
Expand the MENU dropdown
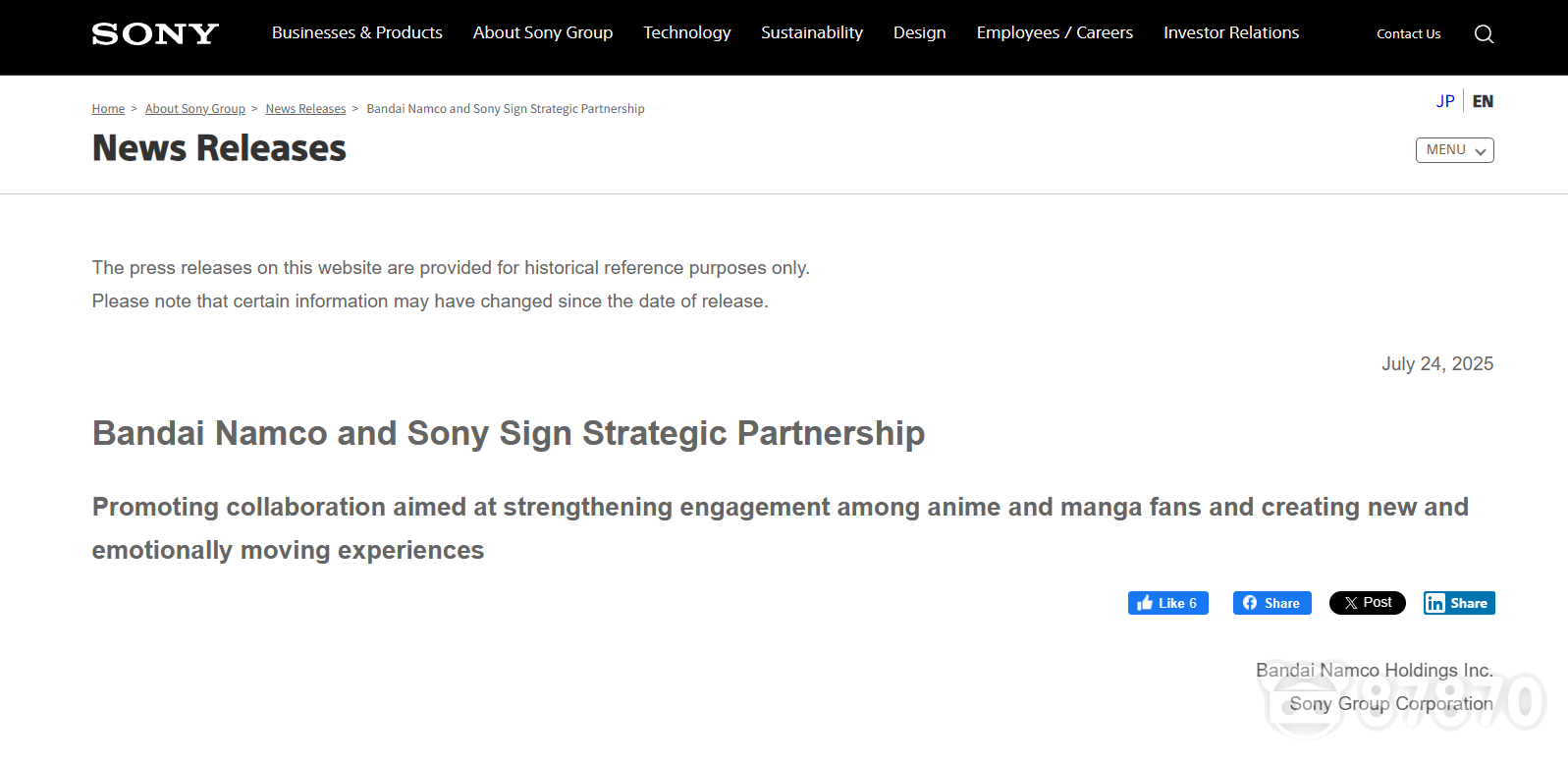[x=1454, y=150]
